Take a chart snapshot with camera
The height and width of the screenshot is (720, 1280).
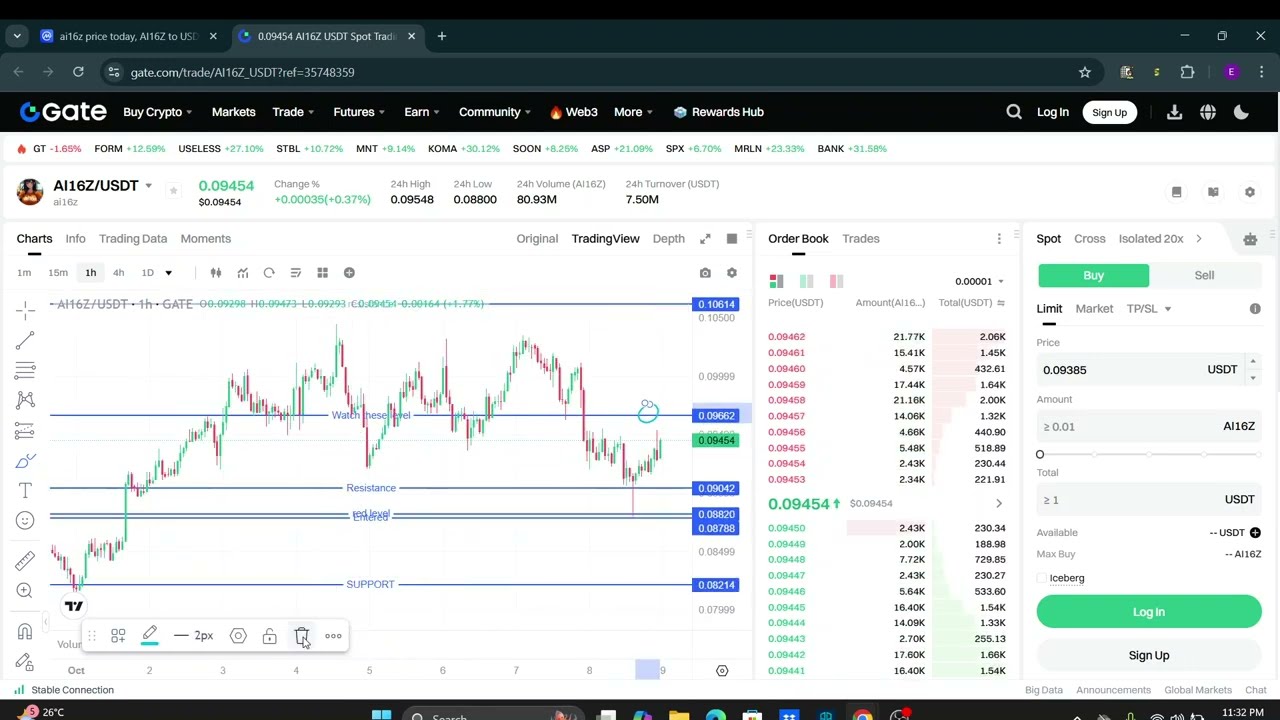tap(705, 273)
